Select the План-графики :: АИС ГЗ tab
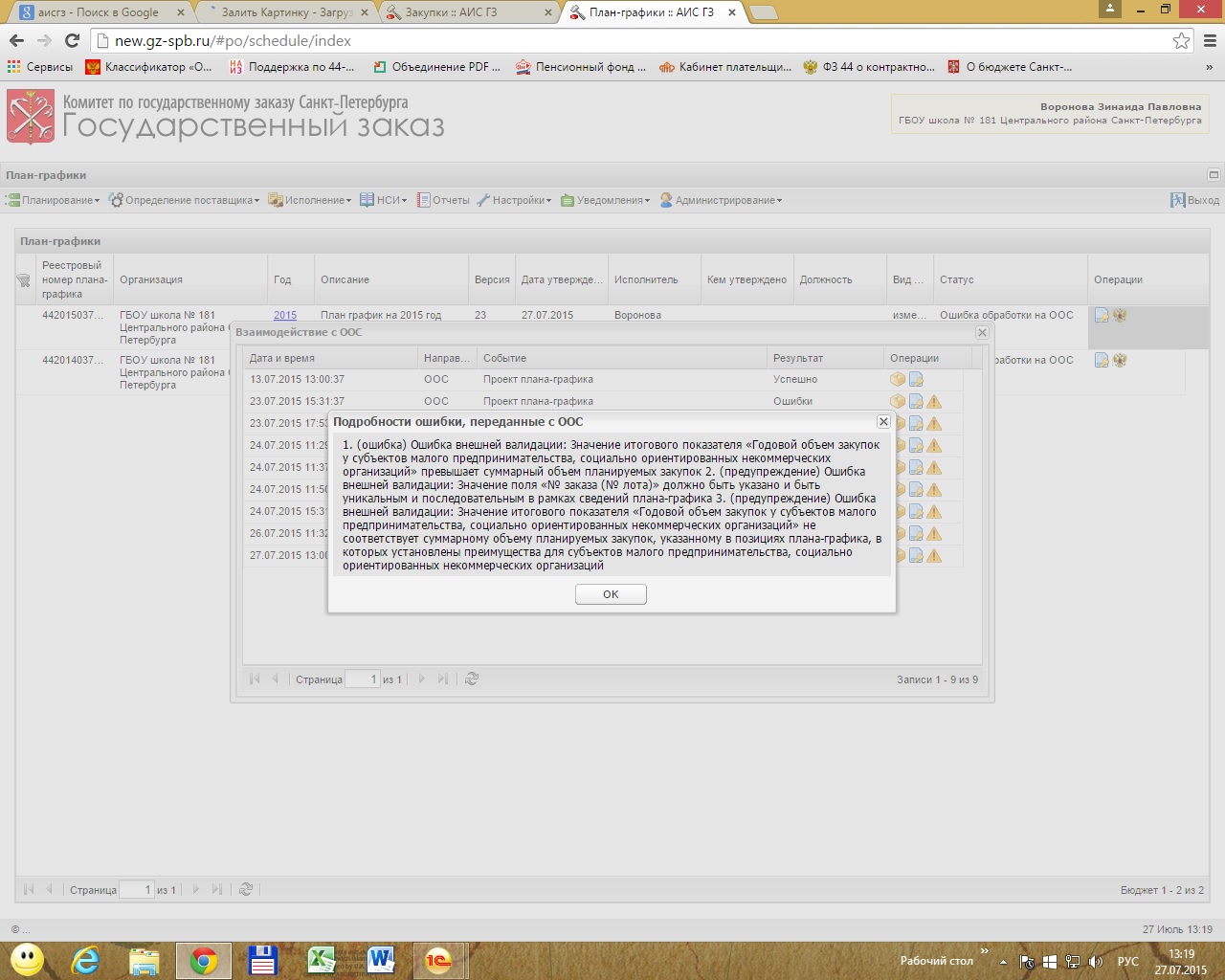1225x980 pixels. pyautogui.click(x=653, y=12)
